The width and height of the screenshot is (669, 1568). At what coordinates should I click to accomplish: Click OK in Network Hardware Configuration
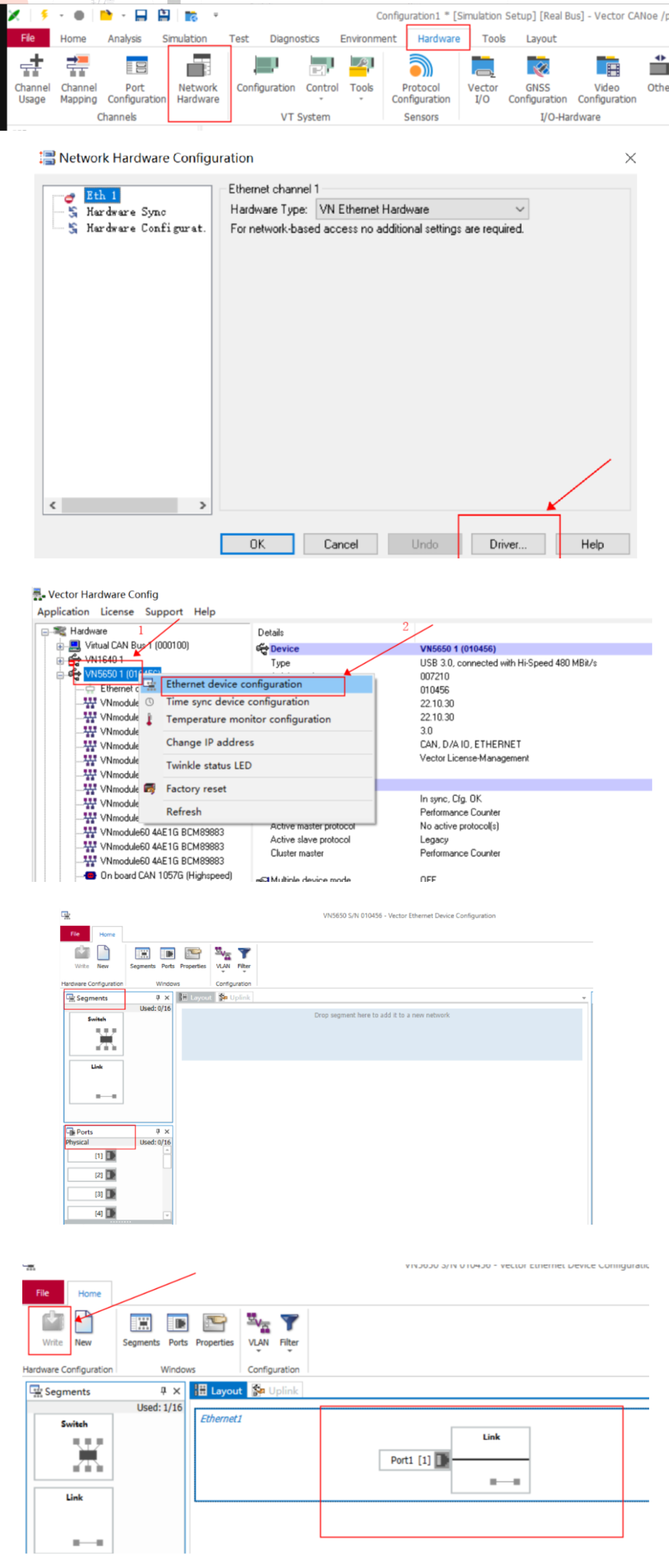pos(257,544)
